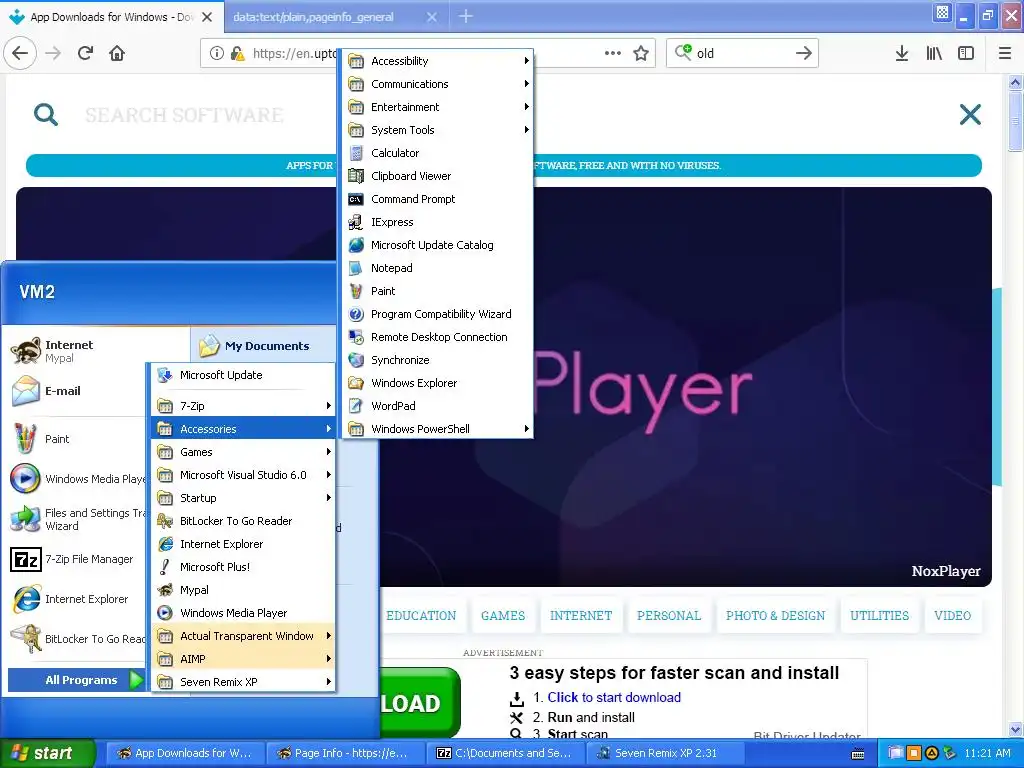This screenshot has width=1024, height=768.
Task: Open Paint in Accessories submenu
Action: point(438,291)
